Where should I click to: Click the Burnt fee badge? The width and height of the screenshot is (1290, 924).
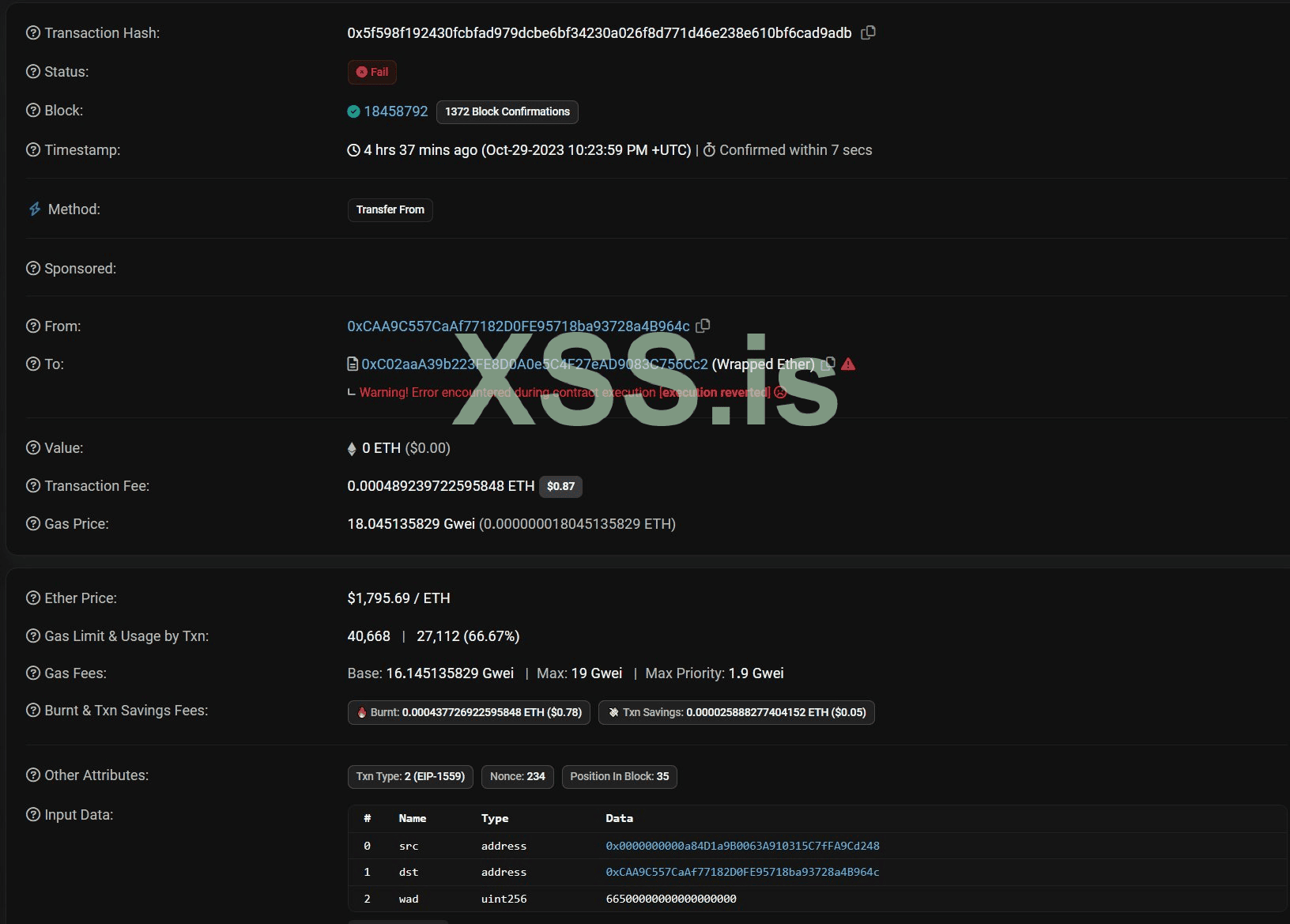469,712
